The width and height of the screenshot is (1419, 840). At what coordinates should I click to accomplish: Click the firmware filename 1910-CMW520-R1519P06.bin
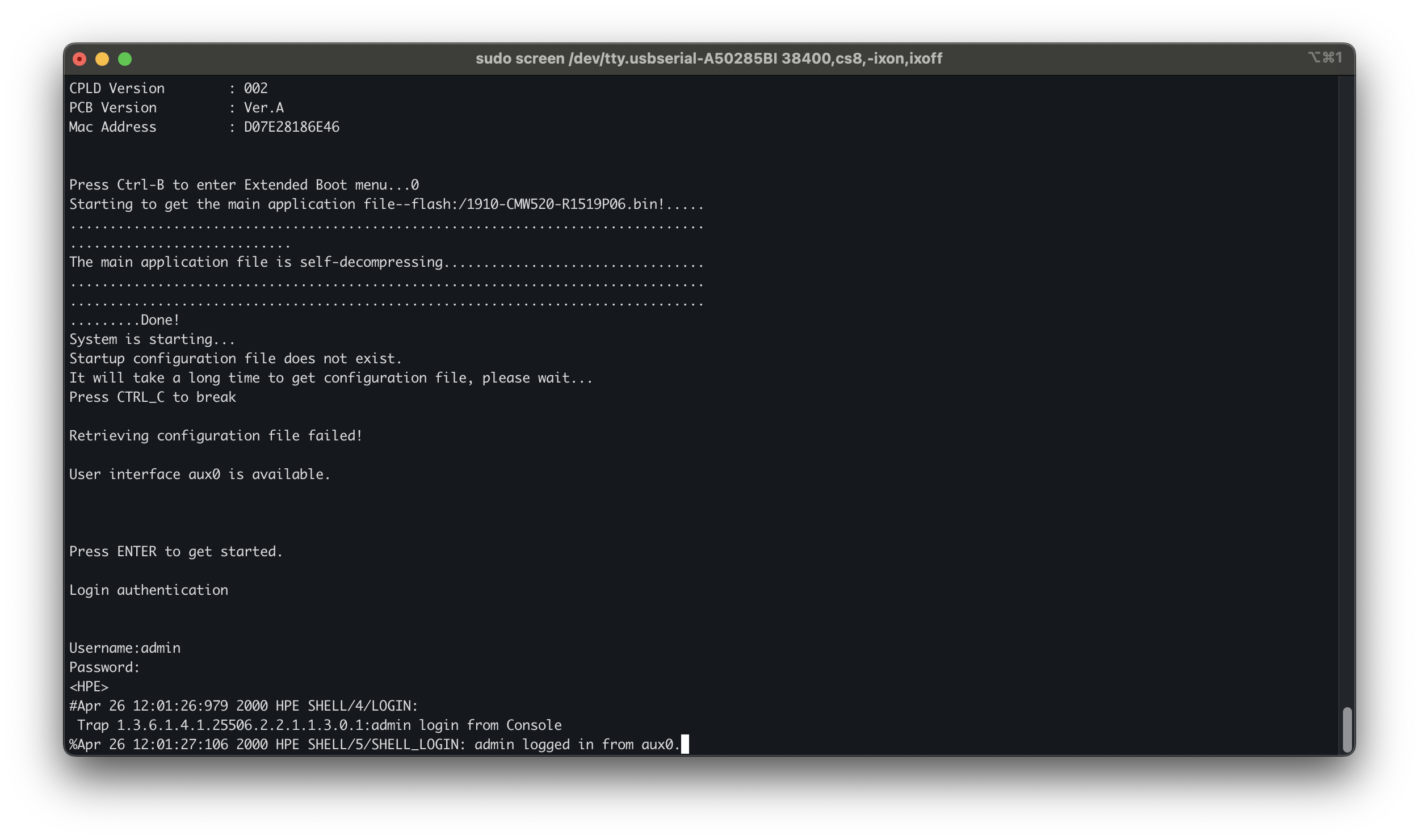(x=562, y=204)
